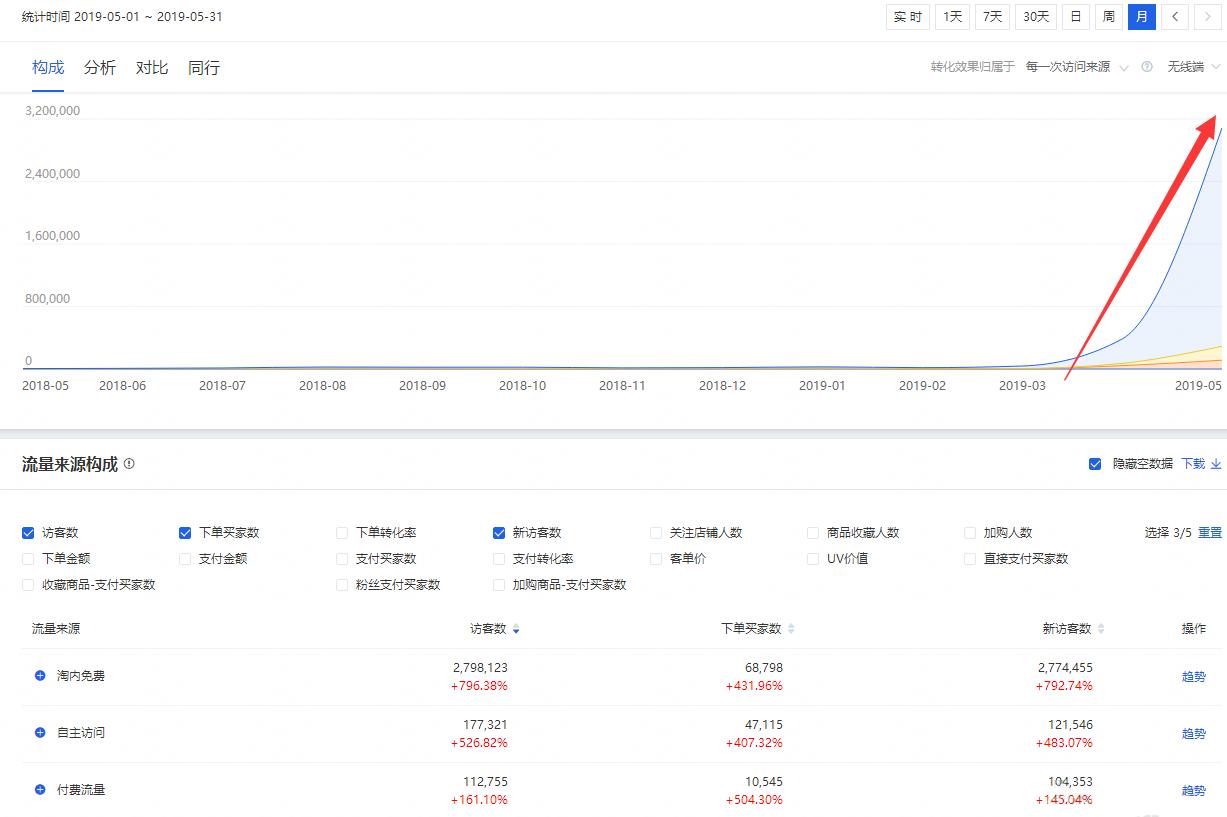
Task: Uncheck the 访客数 checkbox
Action: click(x=28, y=533)
